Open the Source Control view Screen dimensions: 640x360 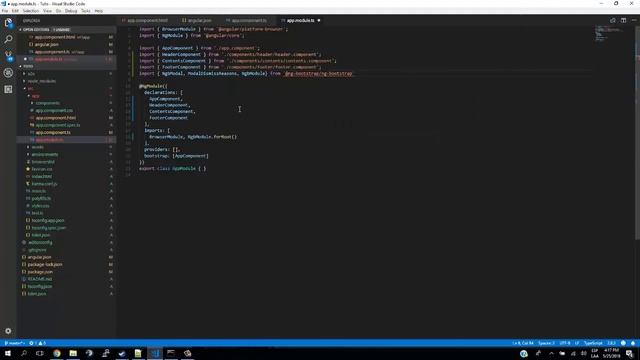click(8, 56)
